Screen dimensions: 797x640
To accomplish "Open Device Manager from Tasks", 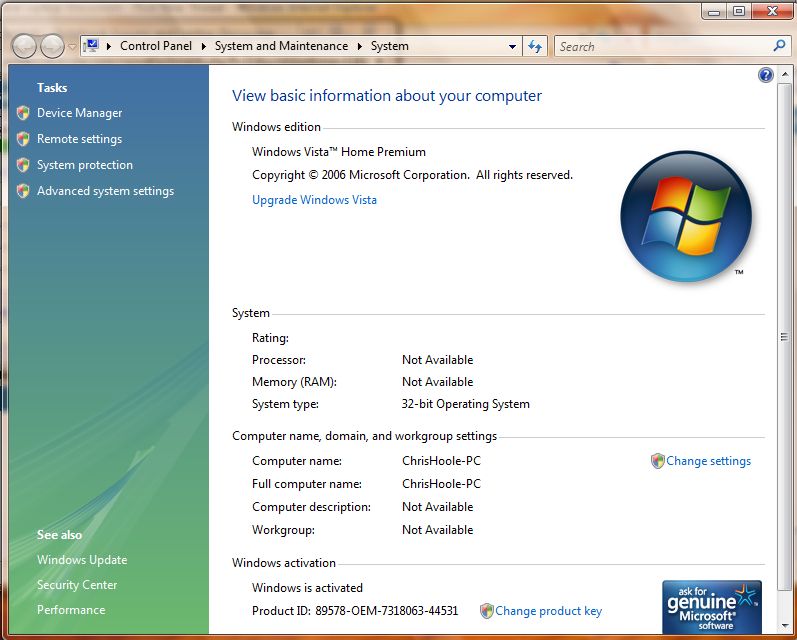I will click(x=79, y=113).
